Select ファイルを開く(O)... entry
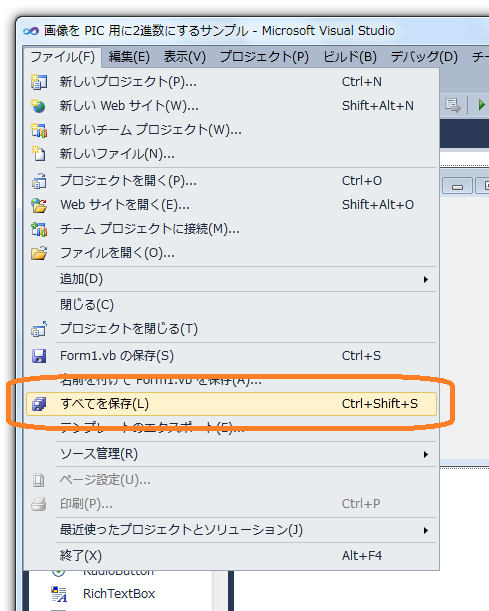489x611 pixels. (x=231, y=253)
